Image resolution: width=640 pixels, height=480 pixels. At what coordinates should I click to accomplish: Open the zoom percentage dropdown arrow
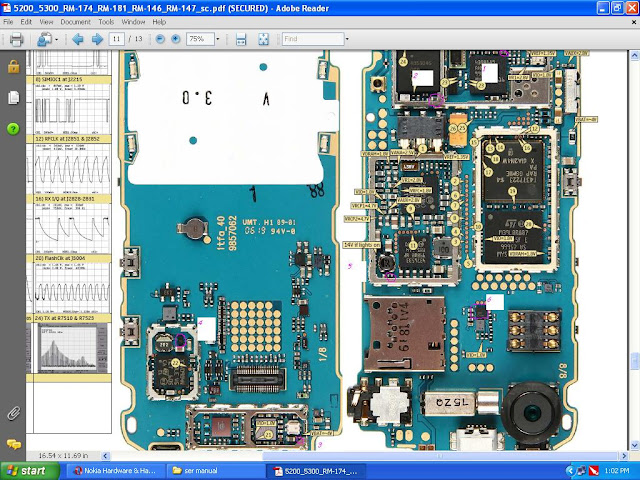218,39
